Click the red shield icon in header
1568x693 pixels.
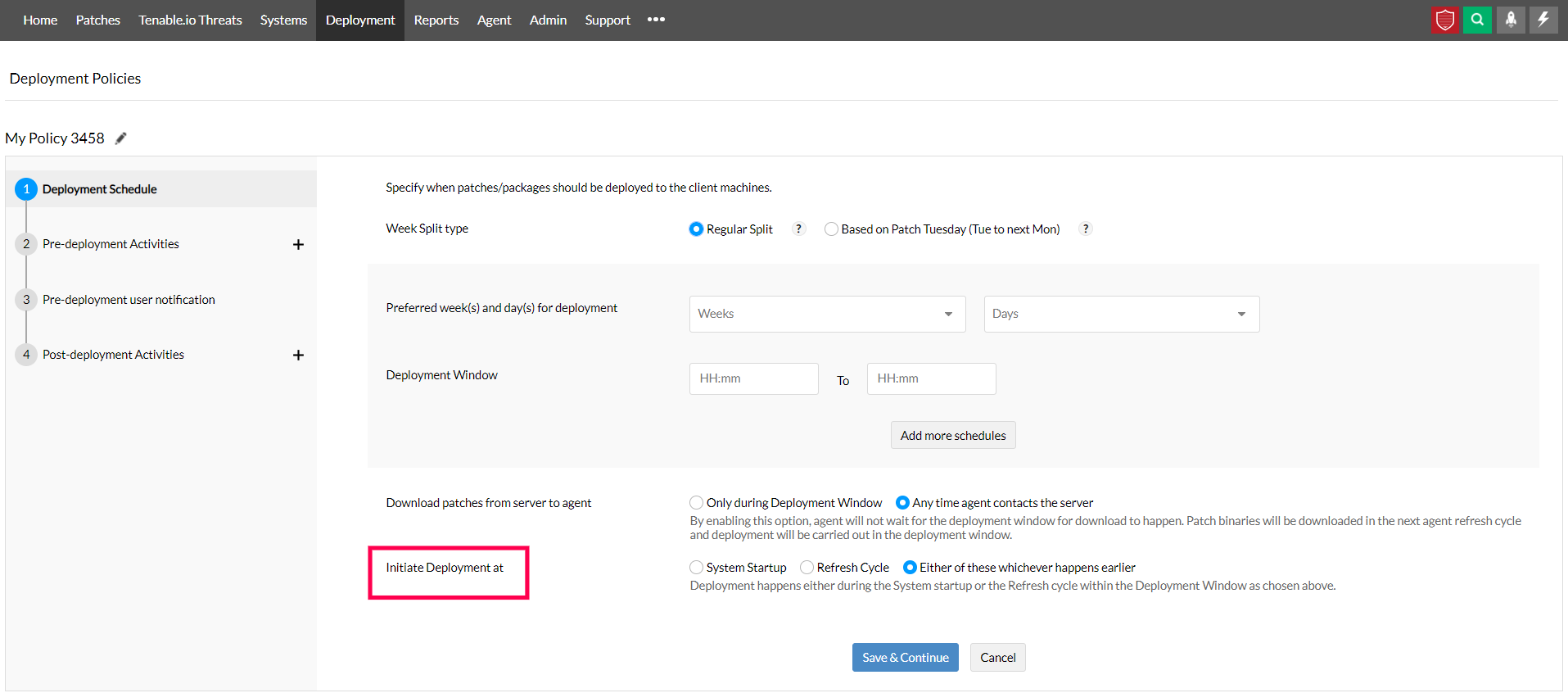pyautogui.click(x=1445, y=20)
